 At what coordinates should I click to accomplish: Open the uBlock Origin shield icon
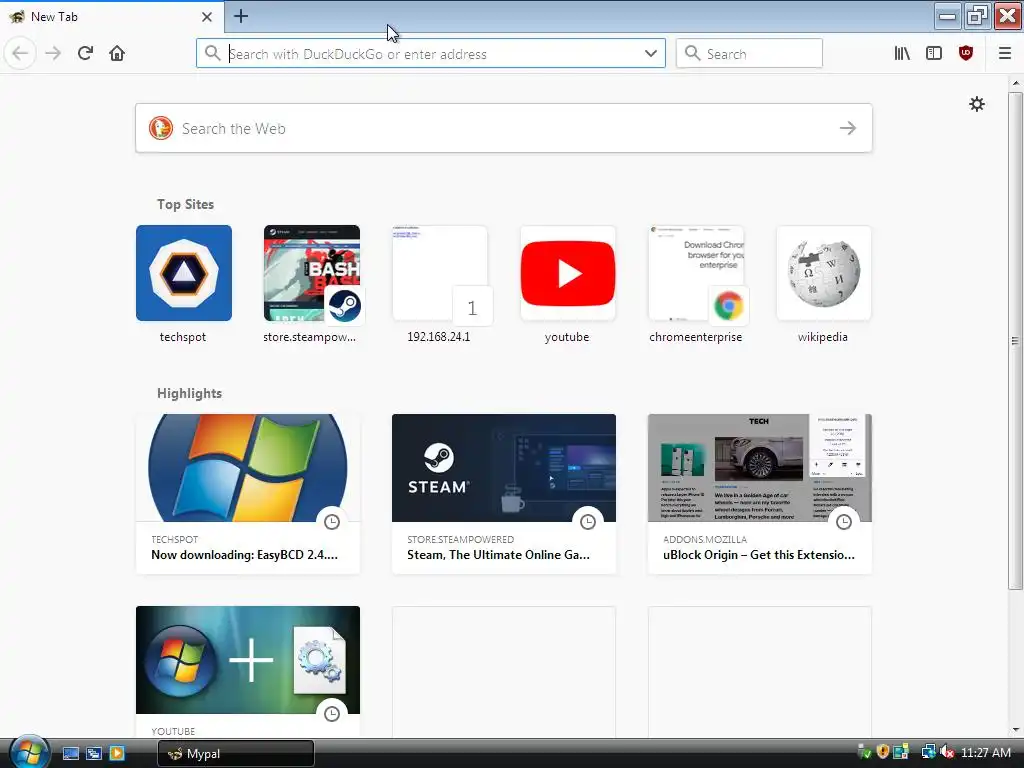[966, 53]
